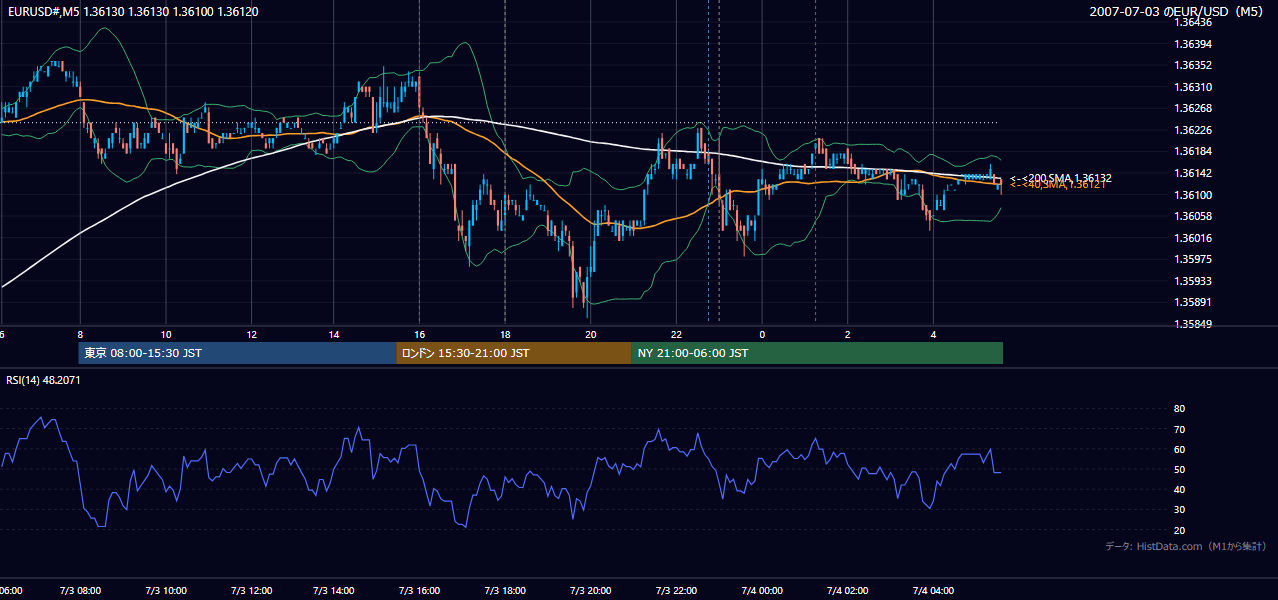Click RSI scale level 40
The width and height of the screenshot is (1278, 600).
click(x=1179, y=489)
